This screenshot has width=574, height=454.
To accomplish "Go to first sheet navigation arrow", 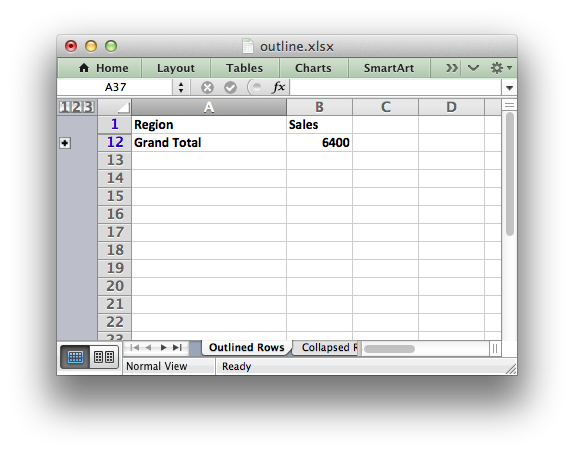I will [135, 347].
